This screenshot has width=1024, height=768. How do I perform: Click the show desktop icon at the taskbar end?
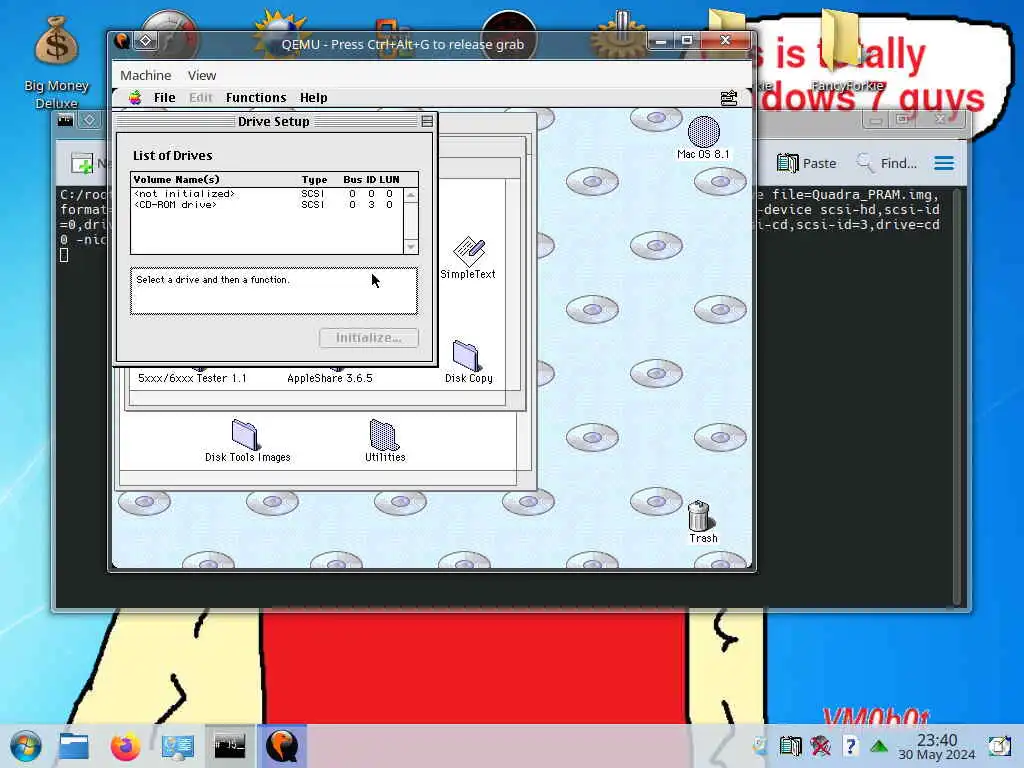tap(999, 746)
